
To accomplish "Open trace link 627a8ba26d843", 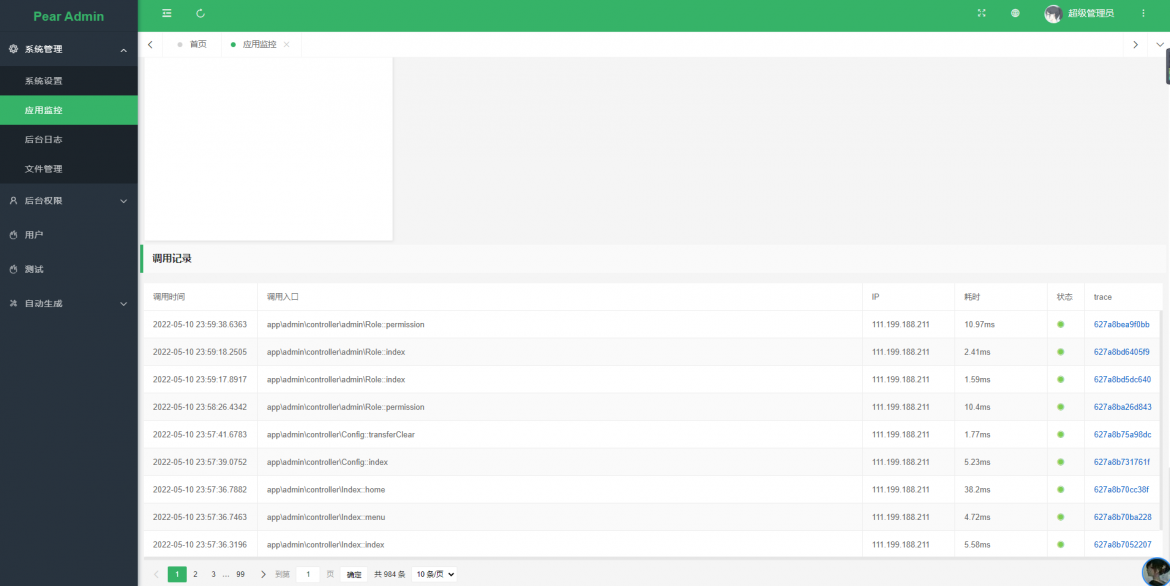I will pos(1122,407).
